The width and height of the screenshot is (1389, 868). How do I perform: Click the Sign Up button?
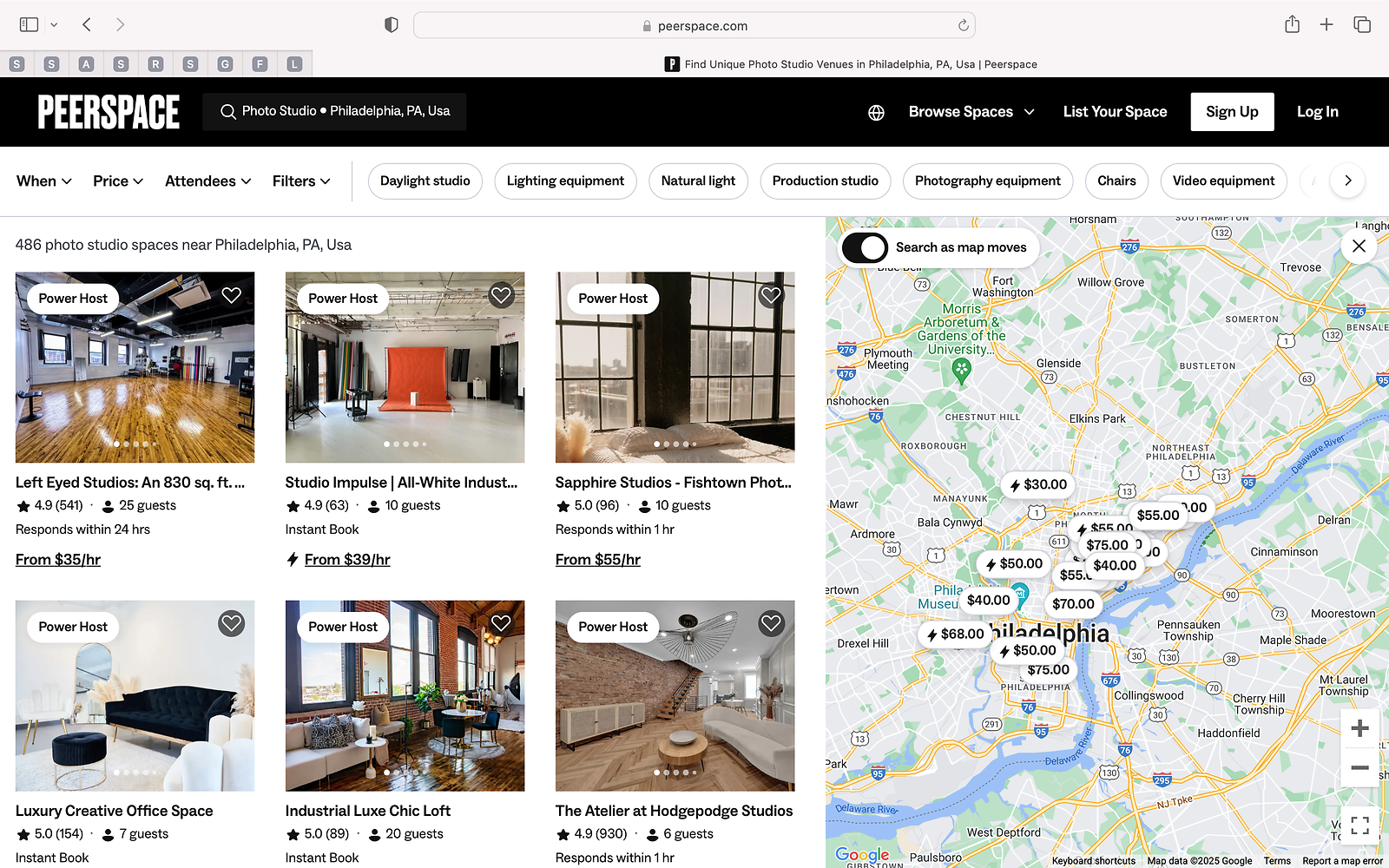coord(1231,112)
